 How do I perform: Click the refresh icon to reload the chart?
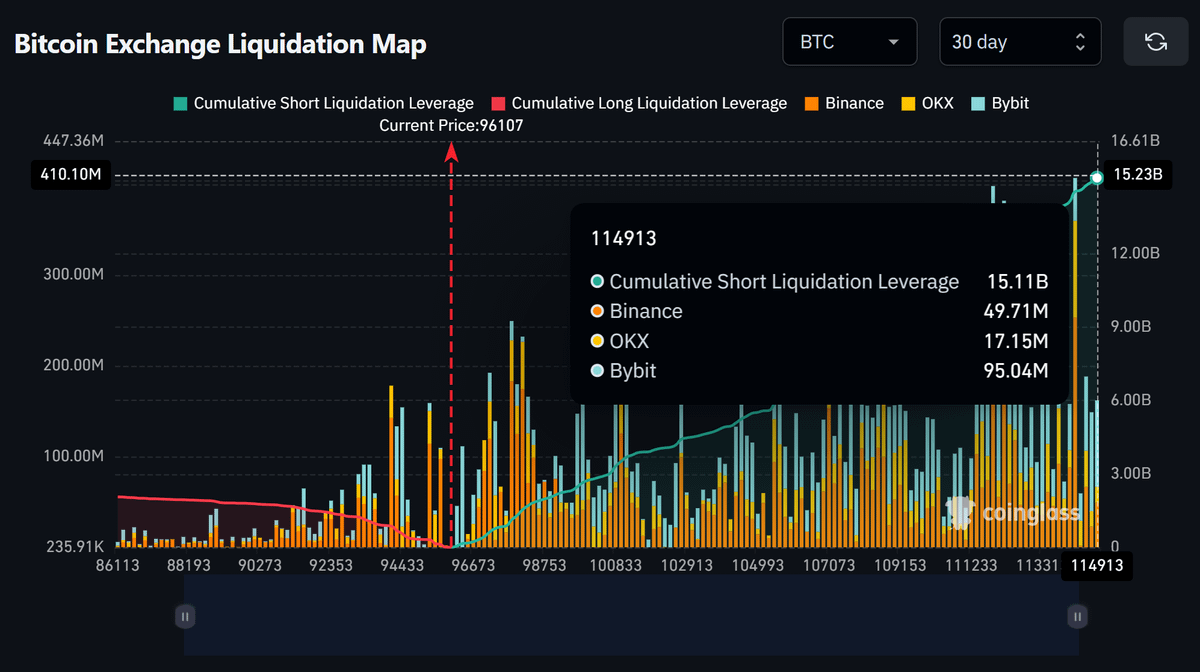click(1156, 41)
